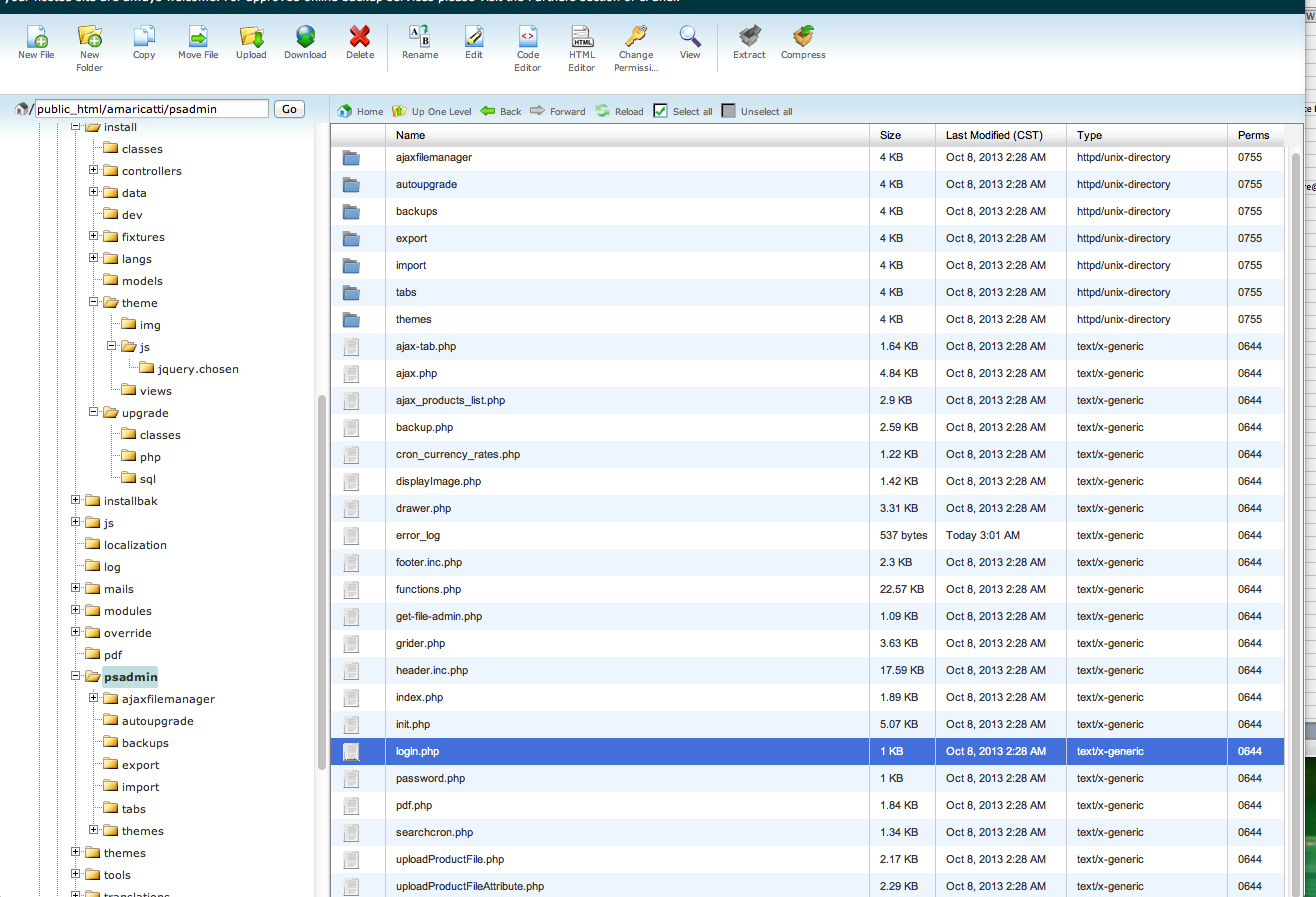The image size is (1316, 897).
Task: Expand the ajaxfilemanager tree folder
Action: [x=94, y=698]
